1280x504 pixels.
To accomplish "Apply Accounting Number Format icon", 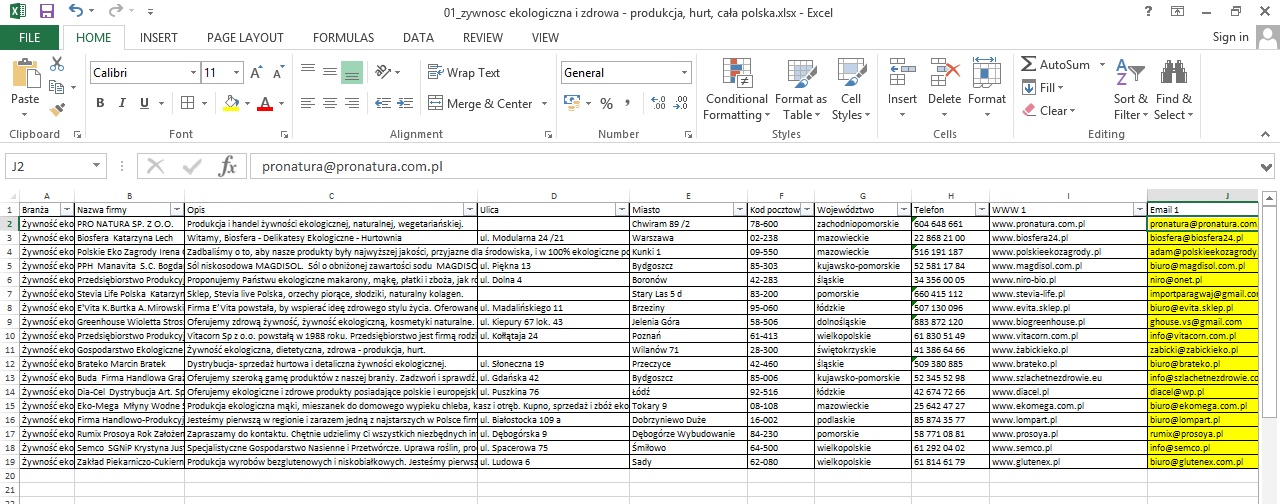I will point(571,103).
